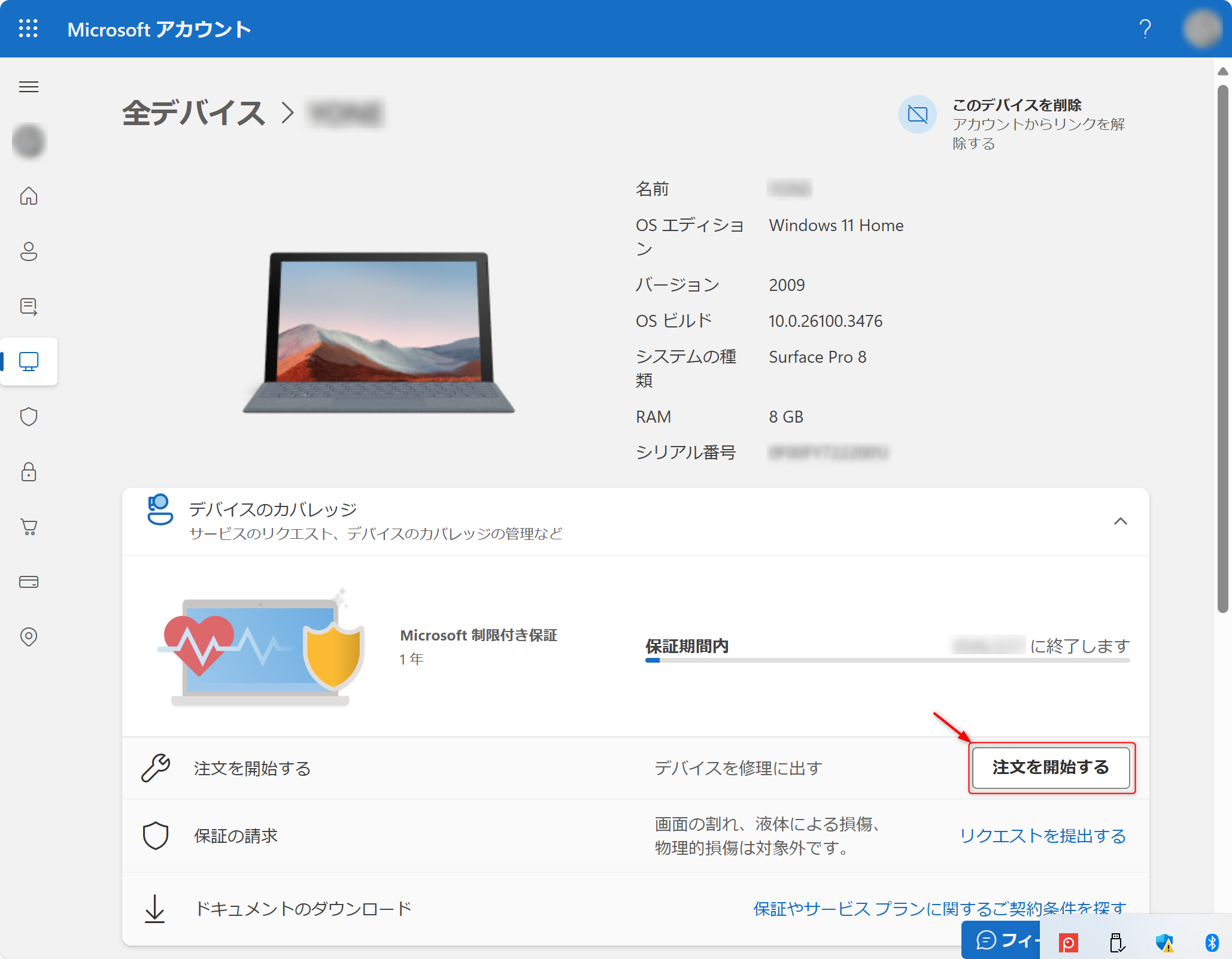Select the Devices tab in sidebar

pos(29,362)
